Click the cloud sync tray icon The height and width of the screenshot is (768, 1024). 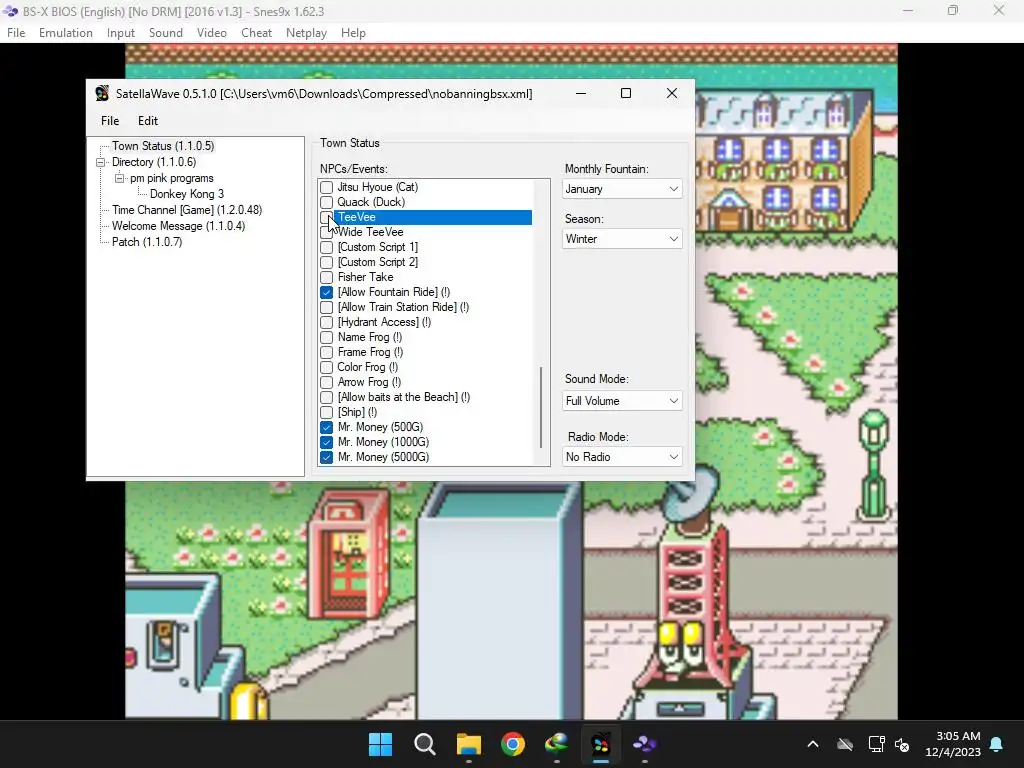[x=845, y=744]
